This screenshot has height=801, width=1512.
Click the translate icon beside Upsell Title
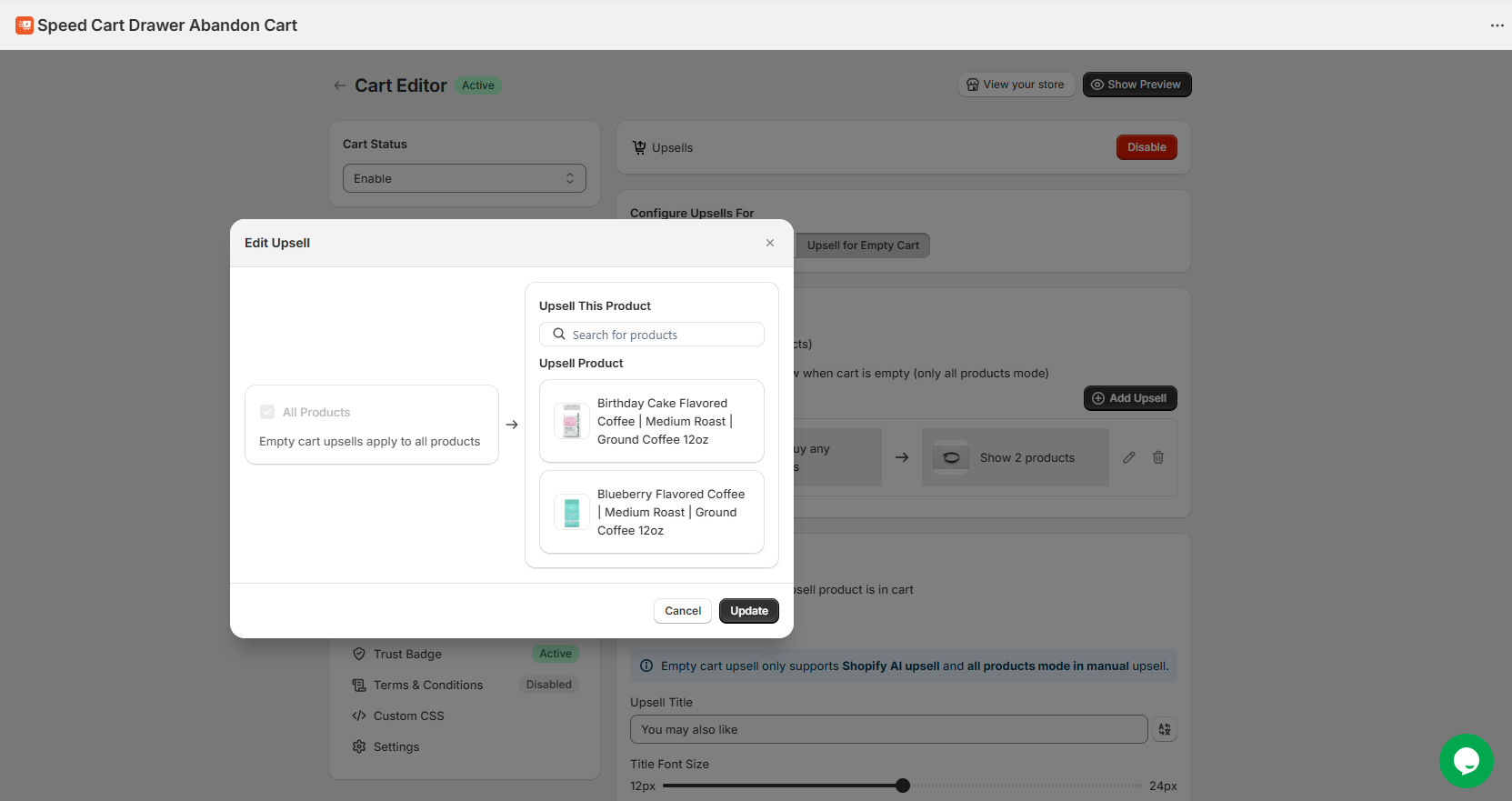[1165, 729]
